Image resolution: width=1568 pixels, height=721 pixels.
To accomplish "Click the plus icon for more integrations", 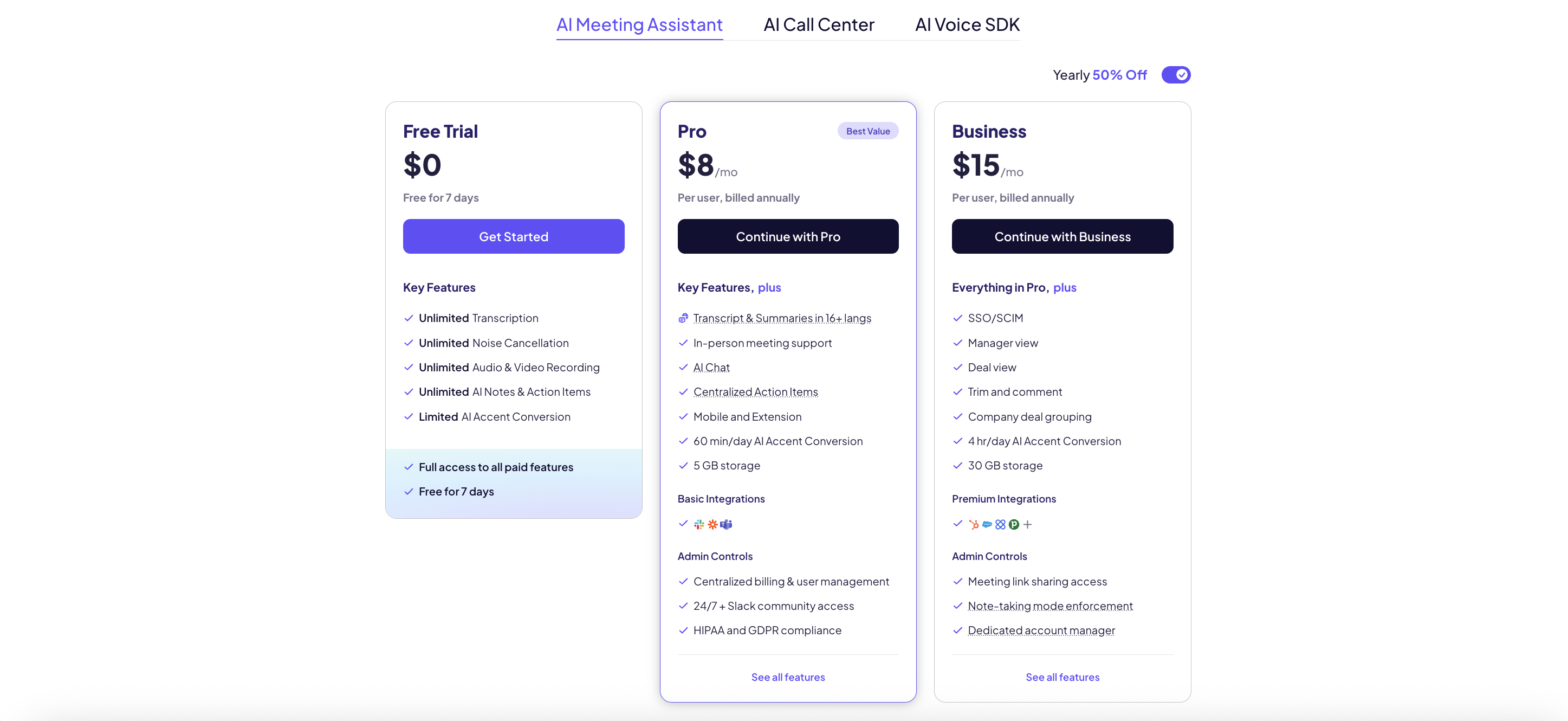I will tap(1027, 524).
